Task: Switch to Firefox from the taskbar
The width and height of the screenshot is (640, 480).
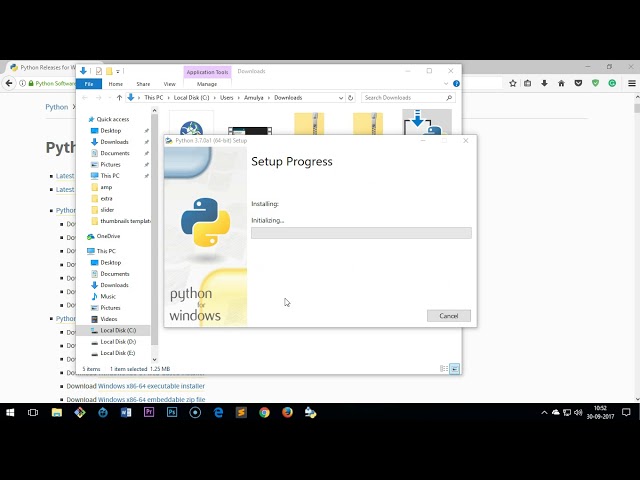Action: [287, 413]
